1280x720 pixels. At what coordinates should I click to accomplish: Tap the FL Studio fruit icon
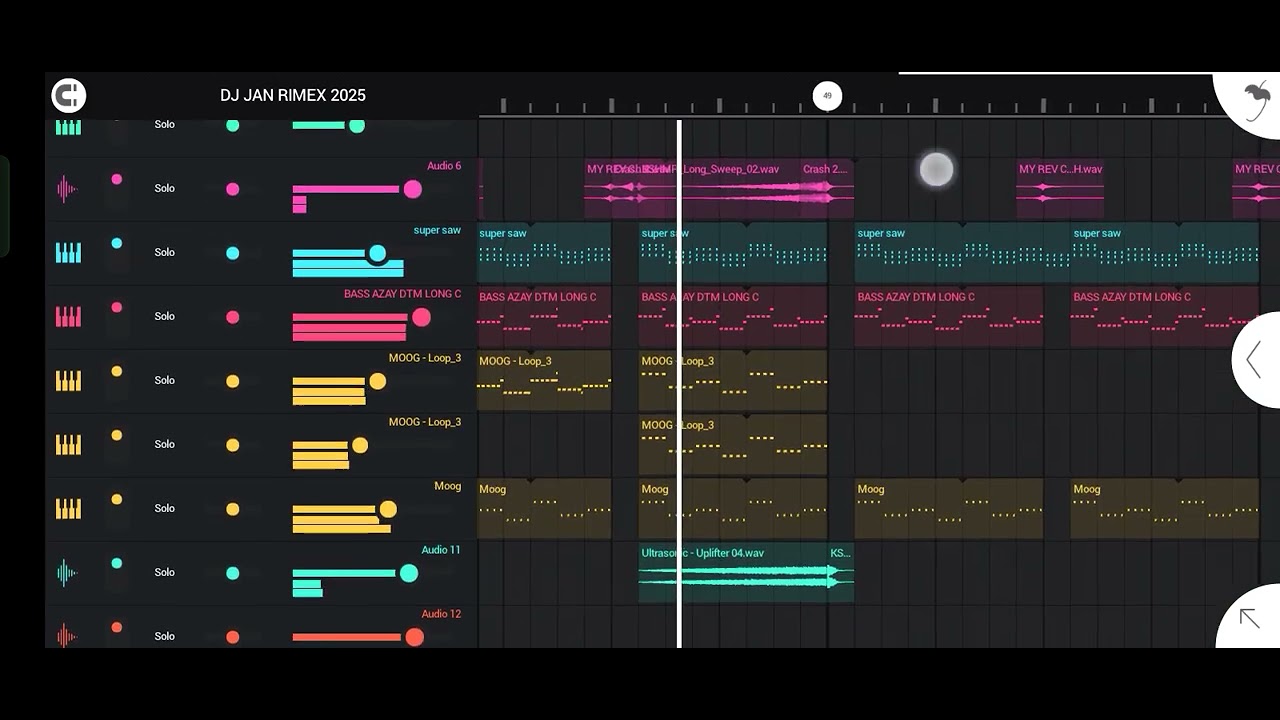[x=1255, y=99]
